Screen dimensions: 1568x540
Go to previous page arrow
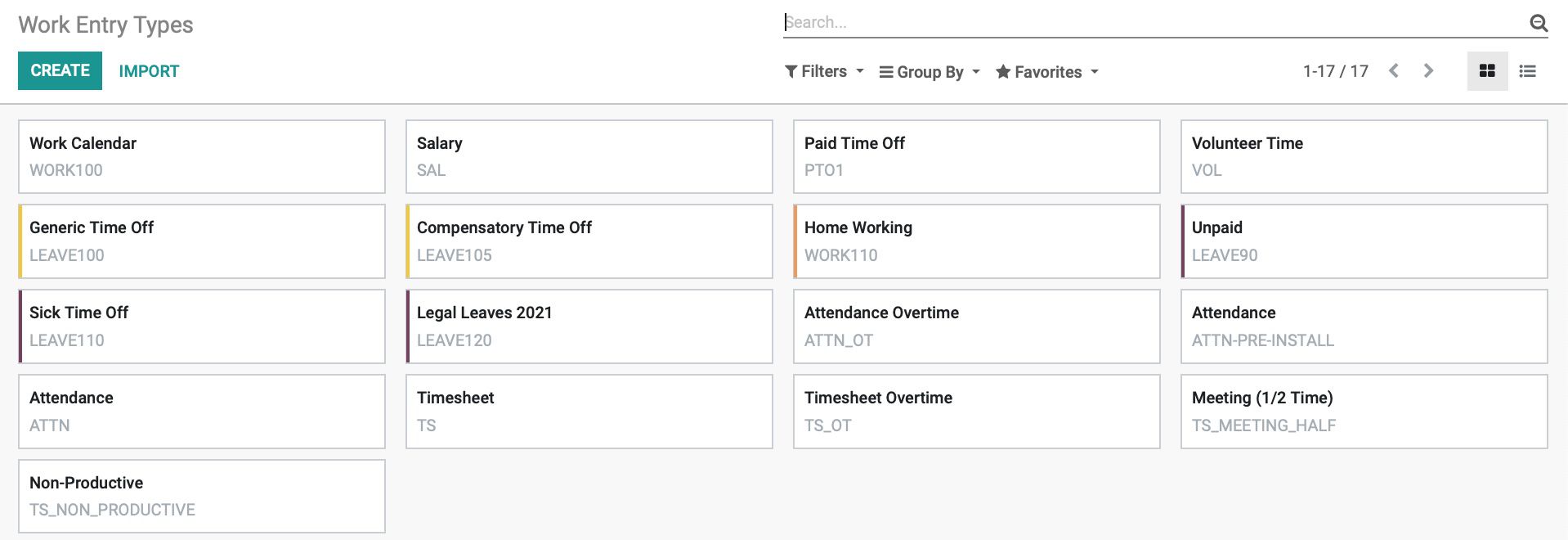1394,71
